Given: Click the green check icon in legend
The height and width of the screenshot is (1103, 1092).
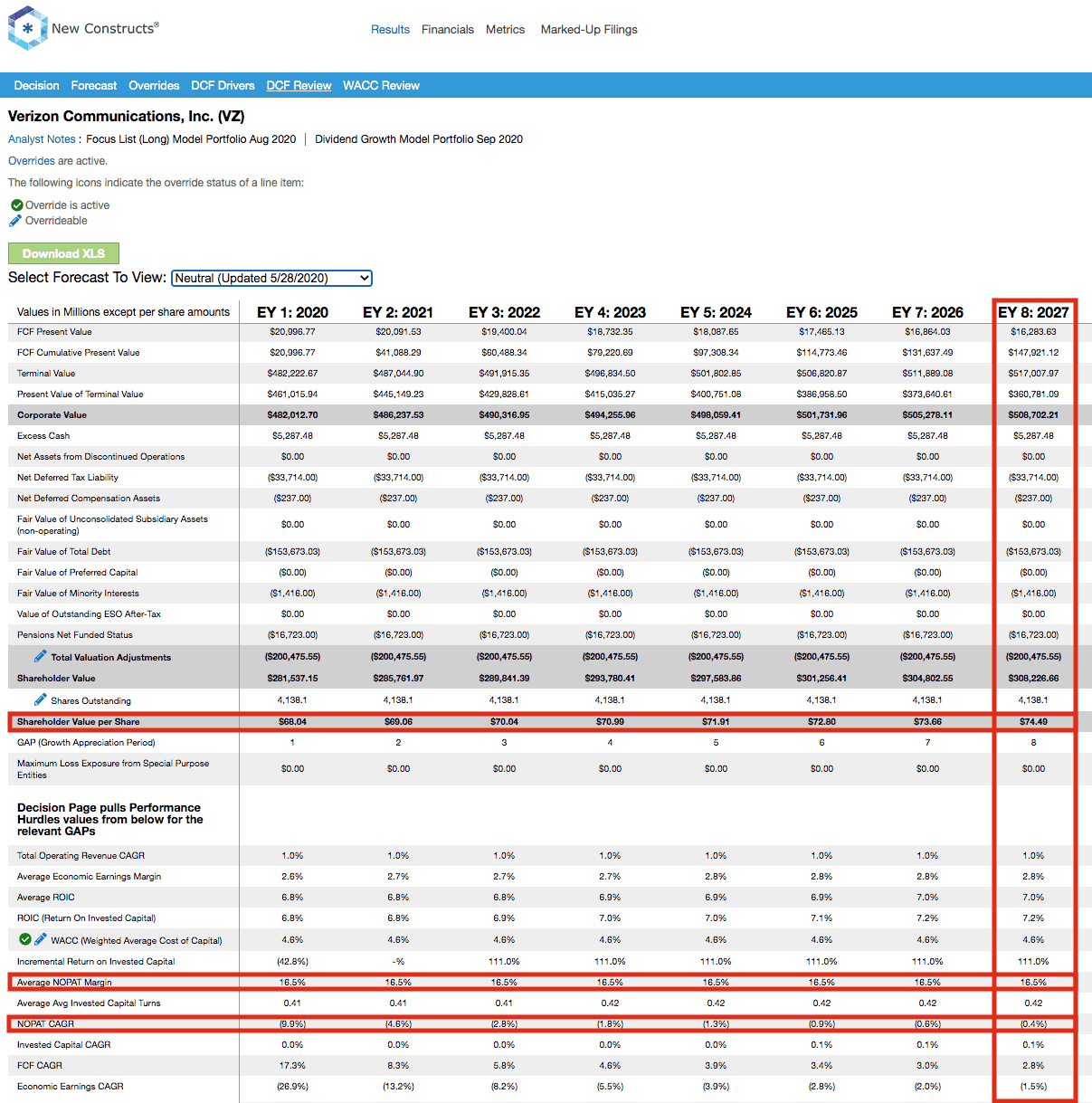Looking at the screenshot, I should coord(16,205).
